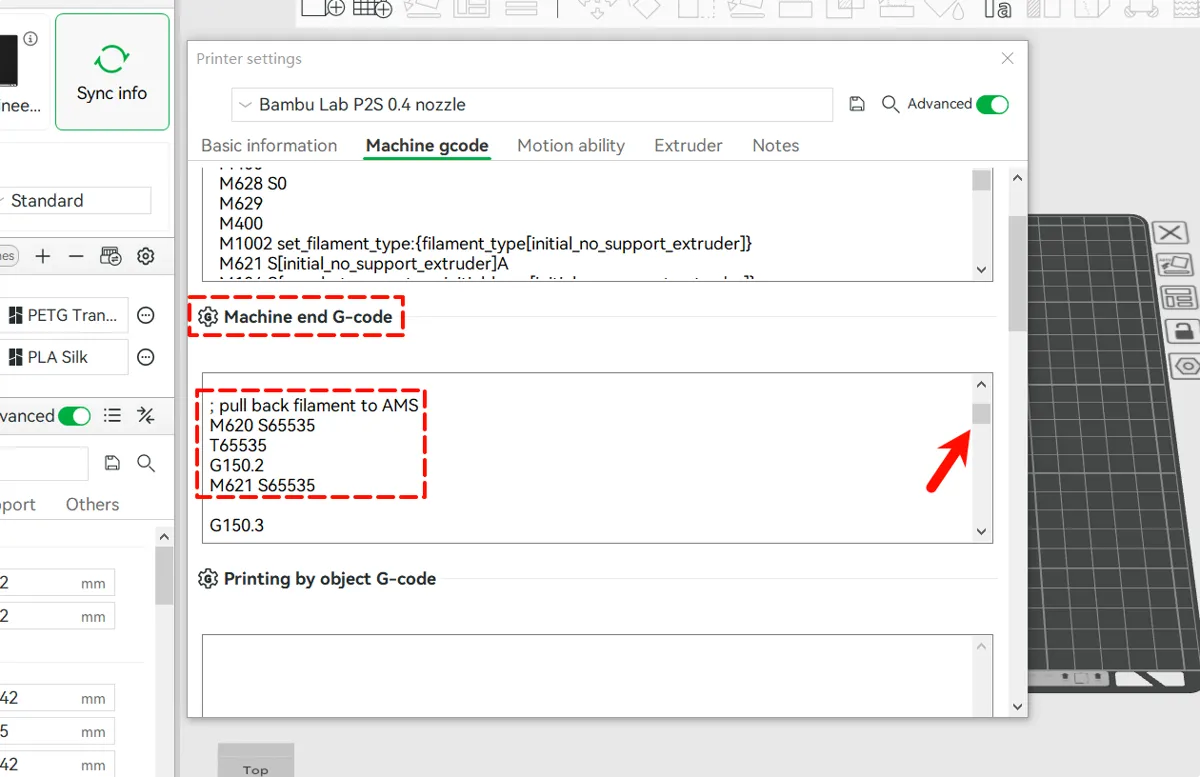
Task: Click the auto-orient icon beside the plate
Action: point(1174,265)
